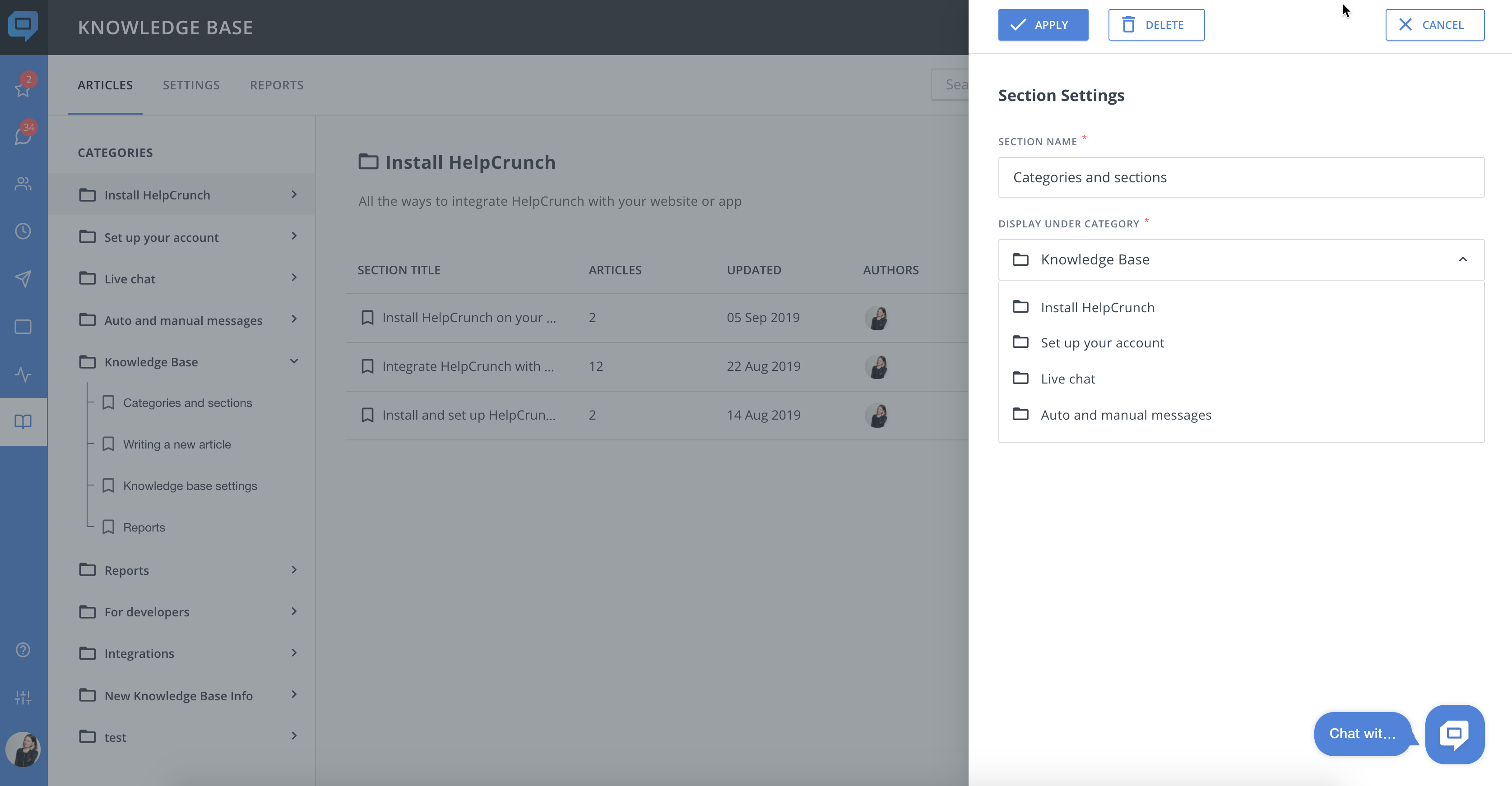Image resolution: width=1512 pixels, height=786 pixels.
Task: Click the HelpCrunch logo icon
Action: coord(23,26)
